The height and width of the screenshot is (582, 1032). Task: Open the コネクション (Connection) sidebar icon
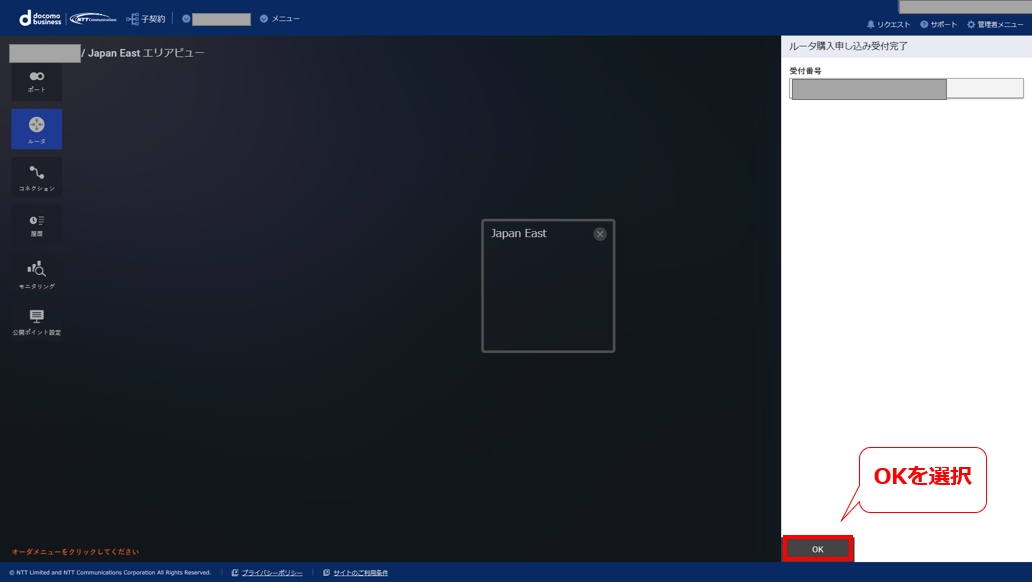pyautogui.click(x=37, y=178)
